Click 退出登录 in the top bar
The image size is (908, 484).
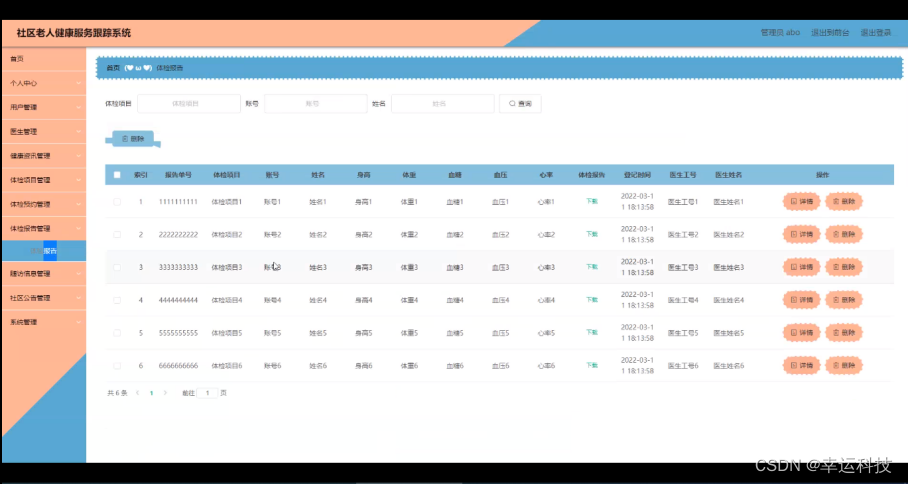click(x=876, y=33)
